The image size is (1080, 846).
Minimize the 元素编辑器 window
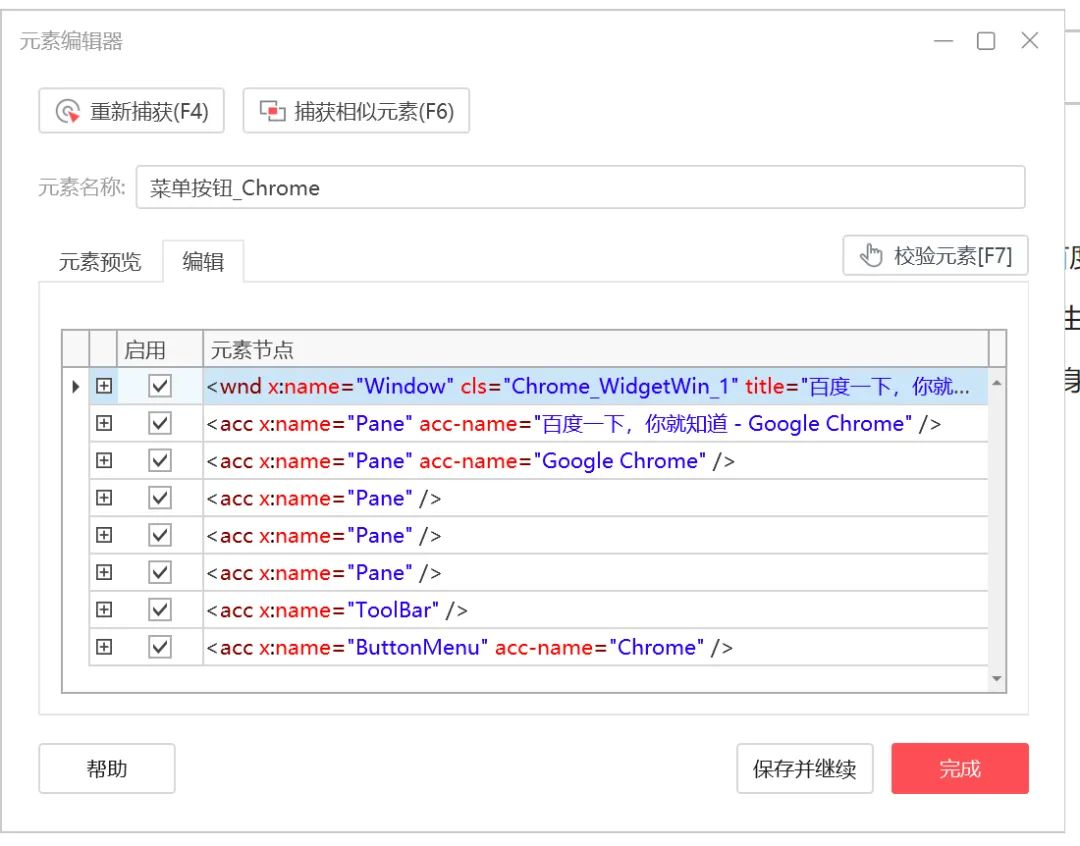click(943, 41)
